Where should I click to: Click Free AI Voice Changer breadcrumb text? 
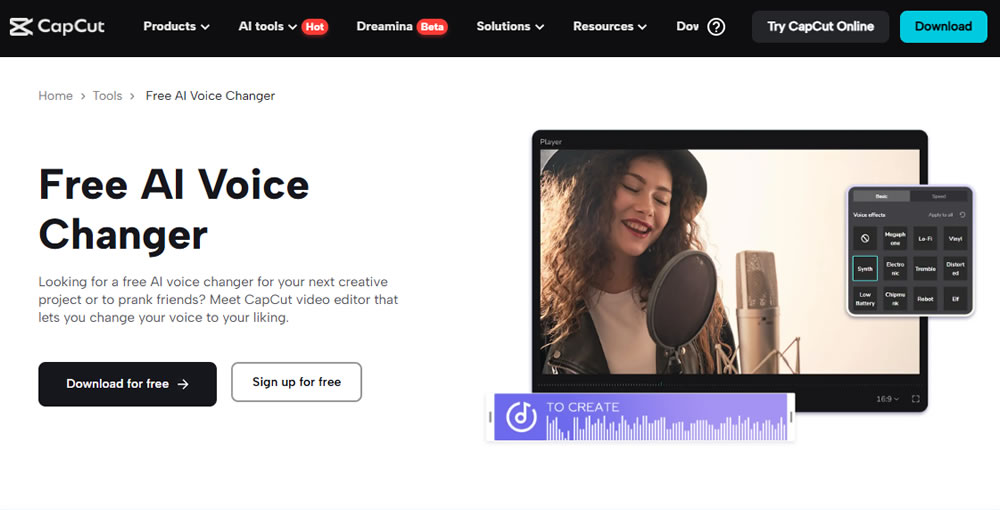tap(210, 96)
